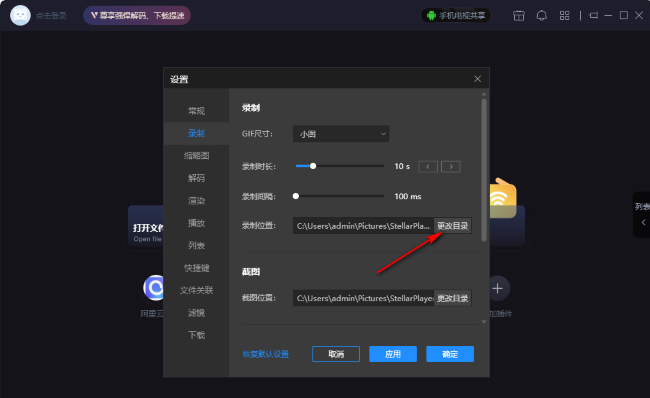The height and width of the screenshot is (398, 650).
Task: Click the 10 s duration value
Action: [x=402, y=166]
